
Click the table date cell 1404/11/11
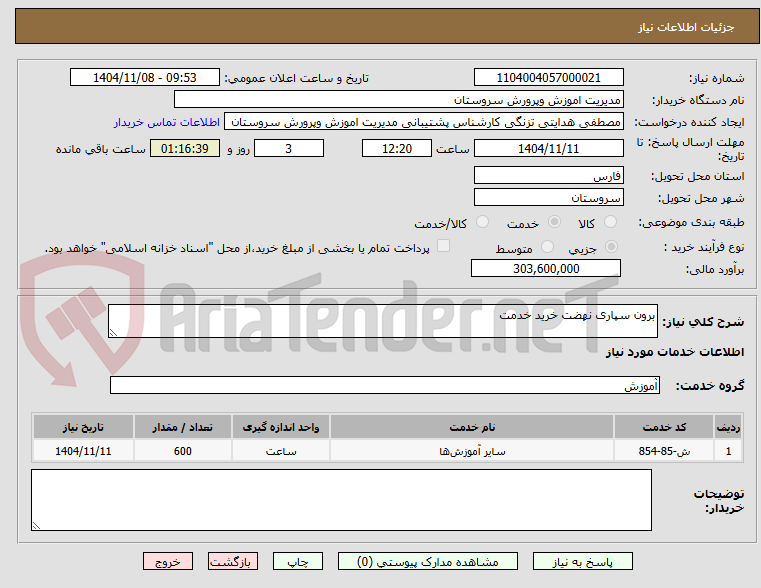tap(83, 451)
